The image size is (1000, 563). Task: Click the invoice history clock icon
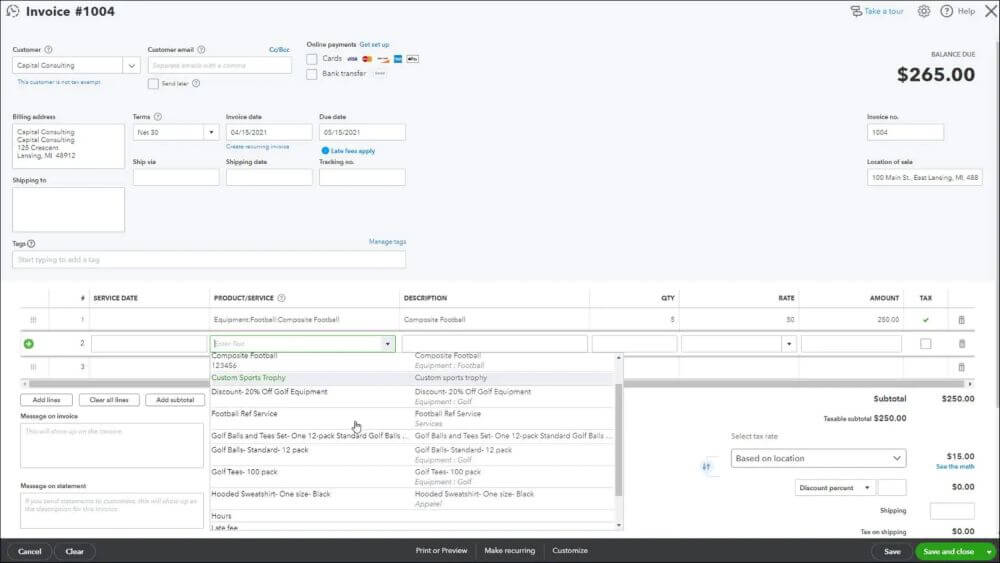13,11
